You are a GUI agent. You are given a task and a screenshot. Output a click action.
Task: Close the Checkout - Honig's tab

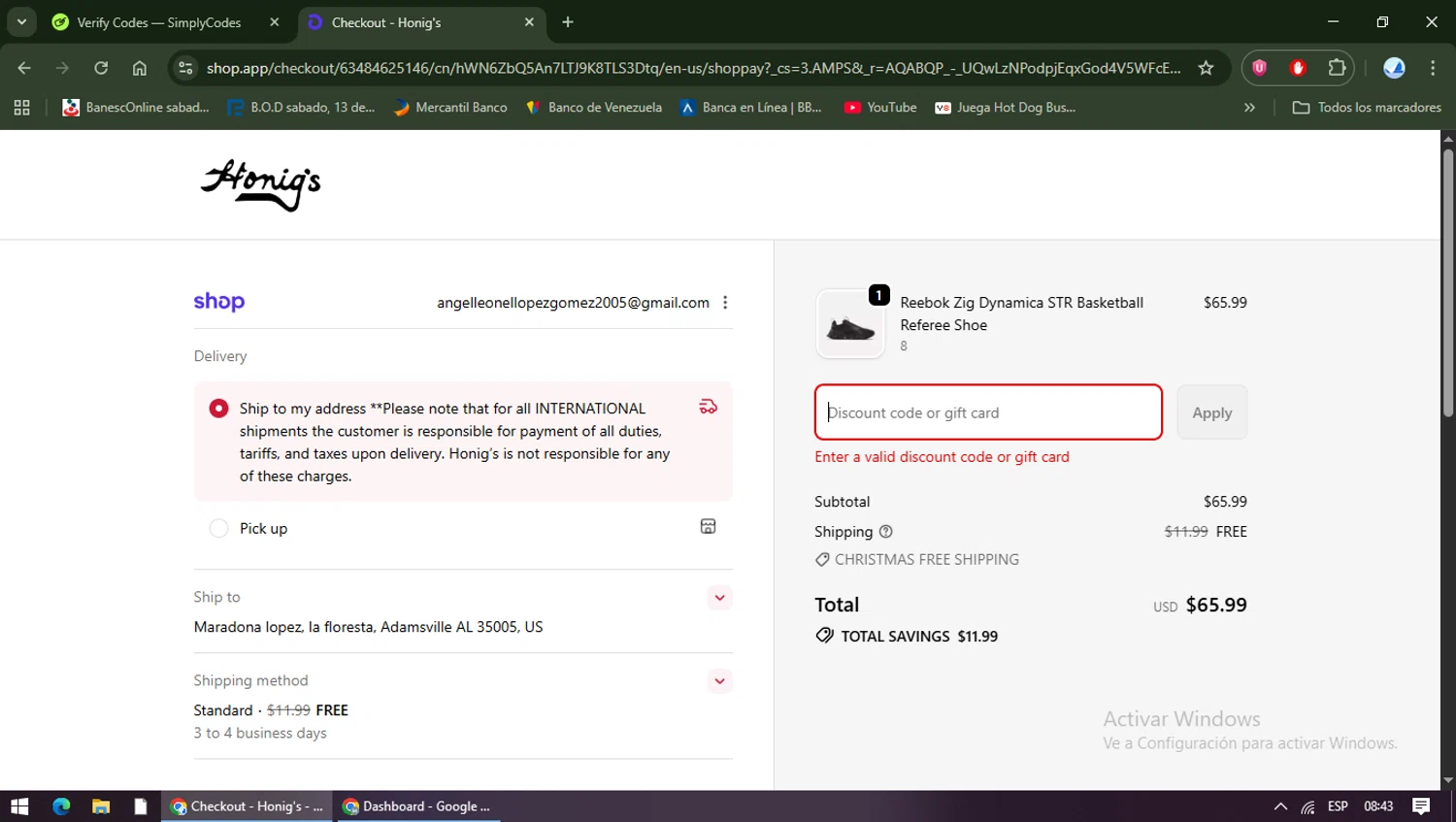click(529, 22)
